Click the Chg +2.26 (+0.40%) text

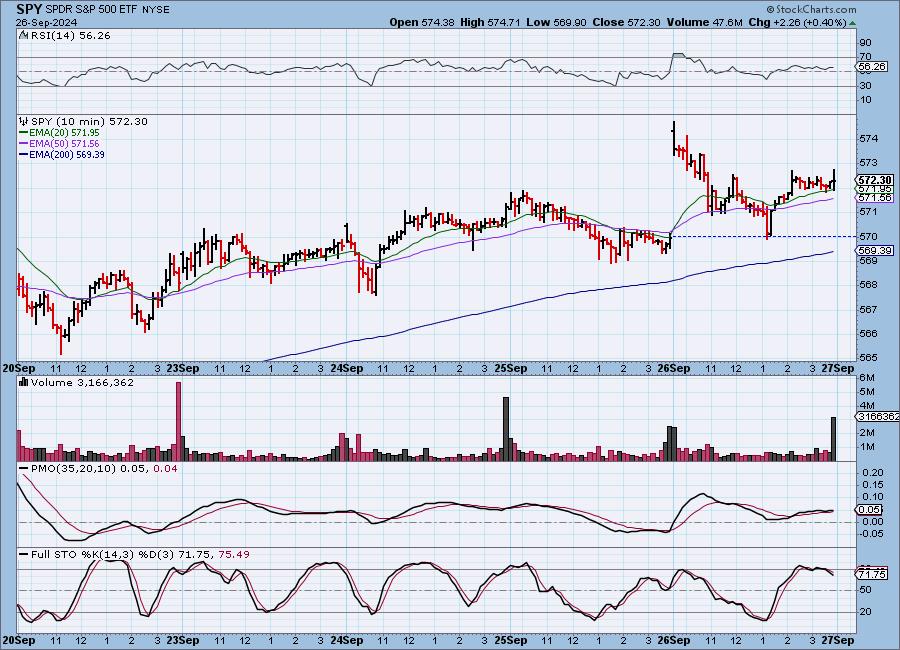click(797, 22)
